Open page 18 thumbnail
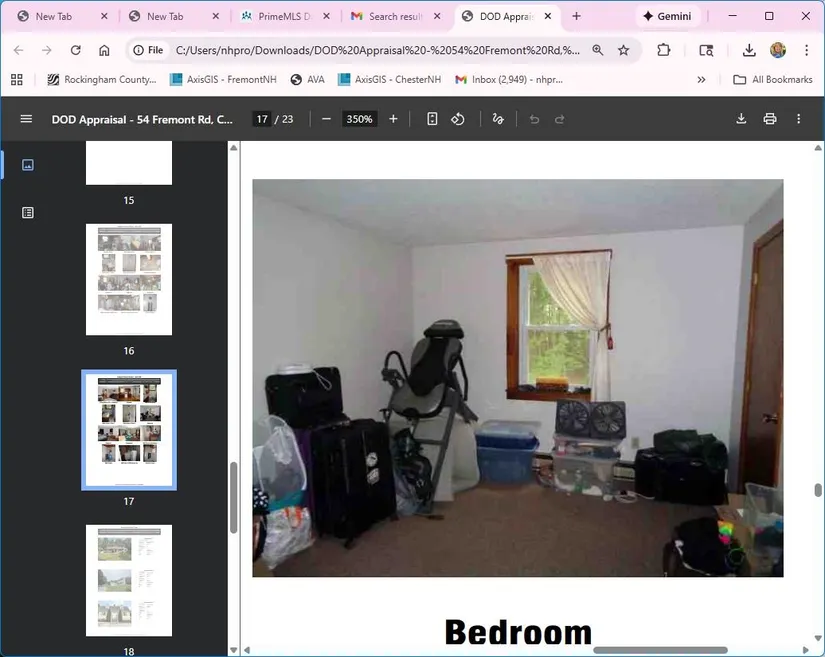Image resolution: width=825 pixels, height=657 pixels. [129, 580]
